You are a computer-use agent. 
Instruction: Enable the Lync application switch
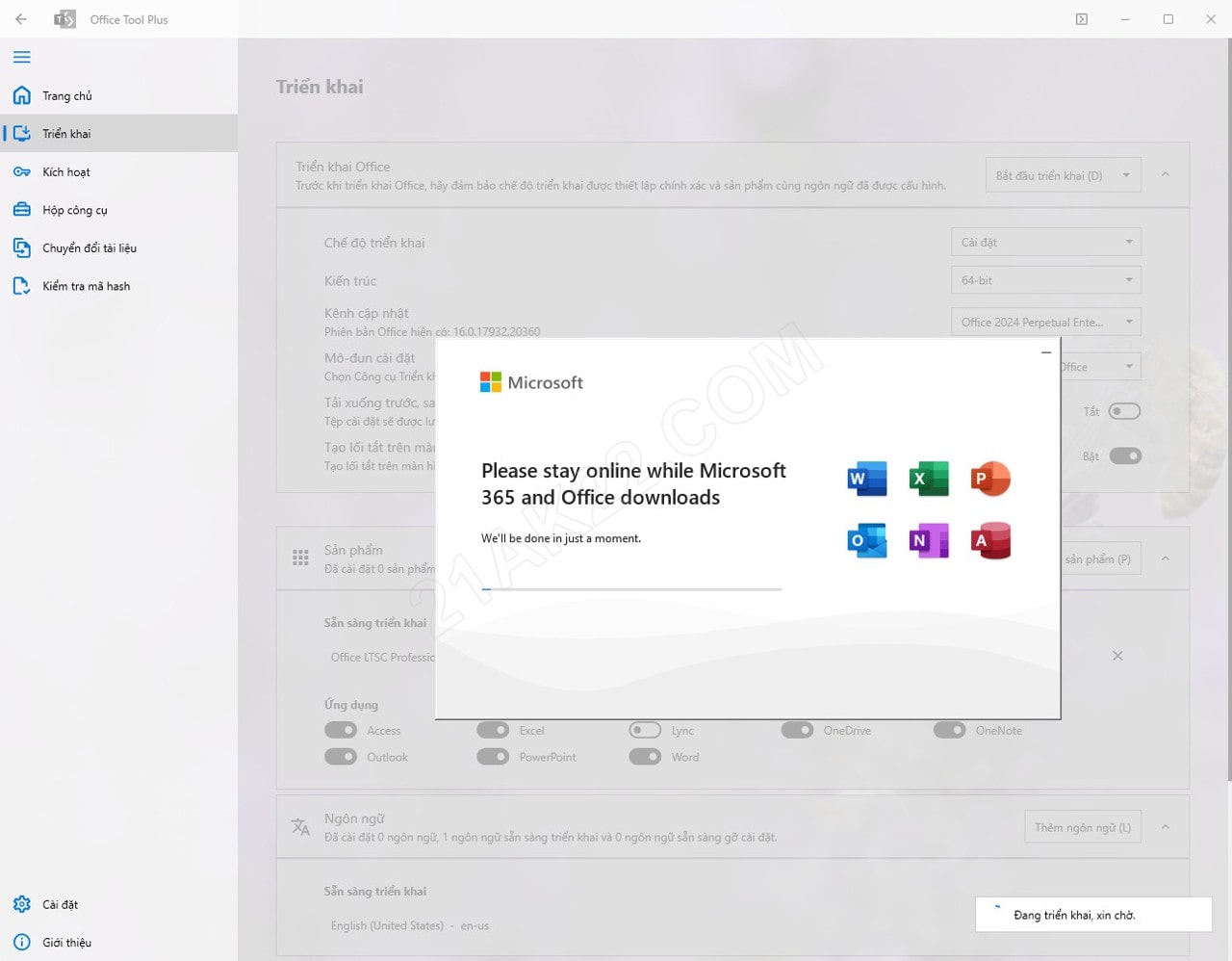(x=645, y=730)
